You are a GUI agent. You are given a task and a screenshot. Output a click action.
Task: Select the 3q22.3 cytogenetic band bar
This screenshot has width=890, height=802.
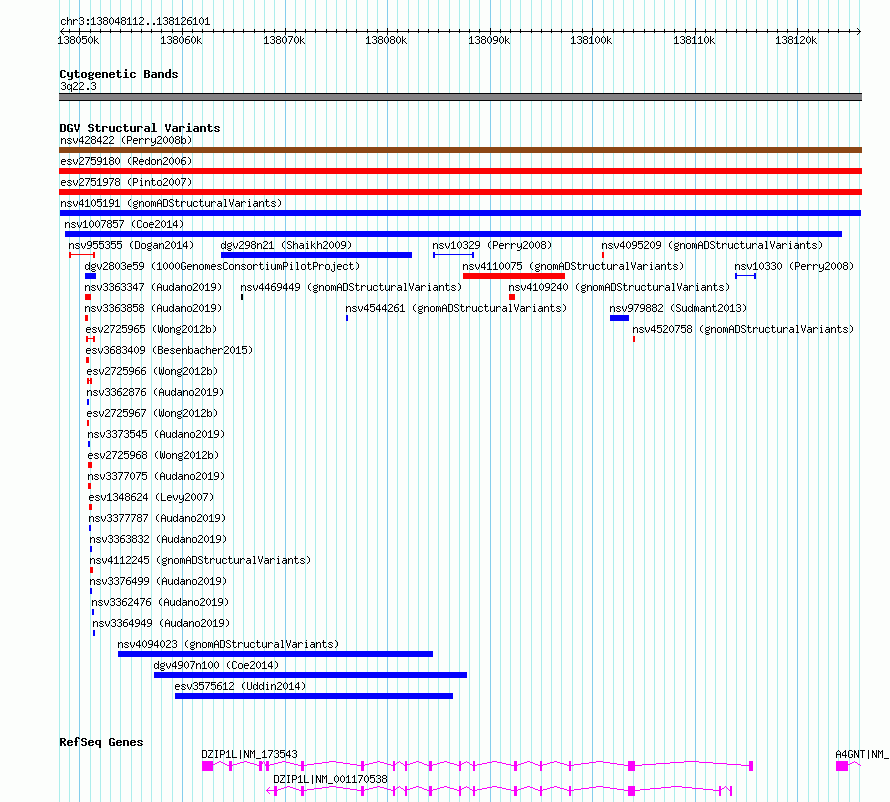click(460, 97)
